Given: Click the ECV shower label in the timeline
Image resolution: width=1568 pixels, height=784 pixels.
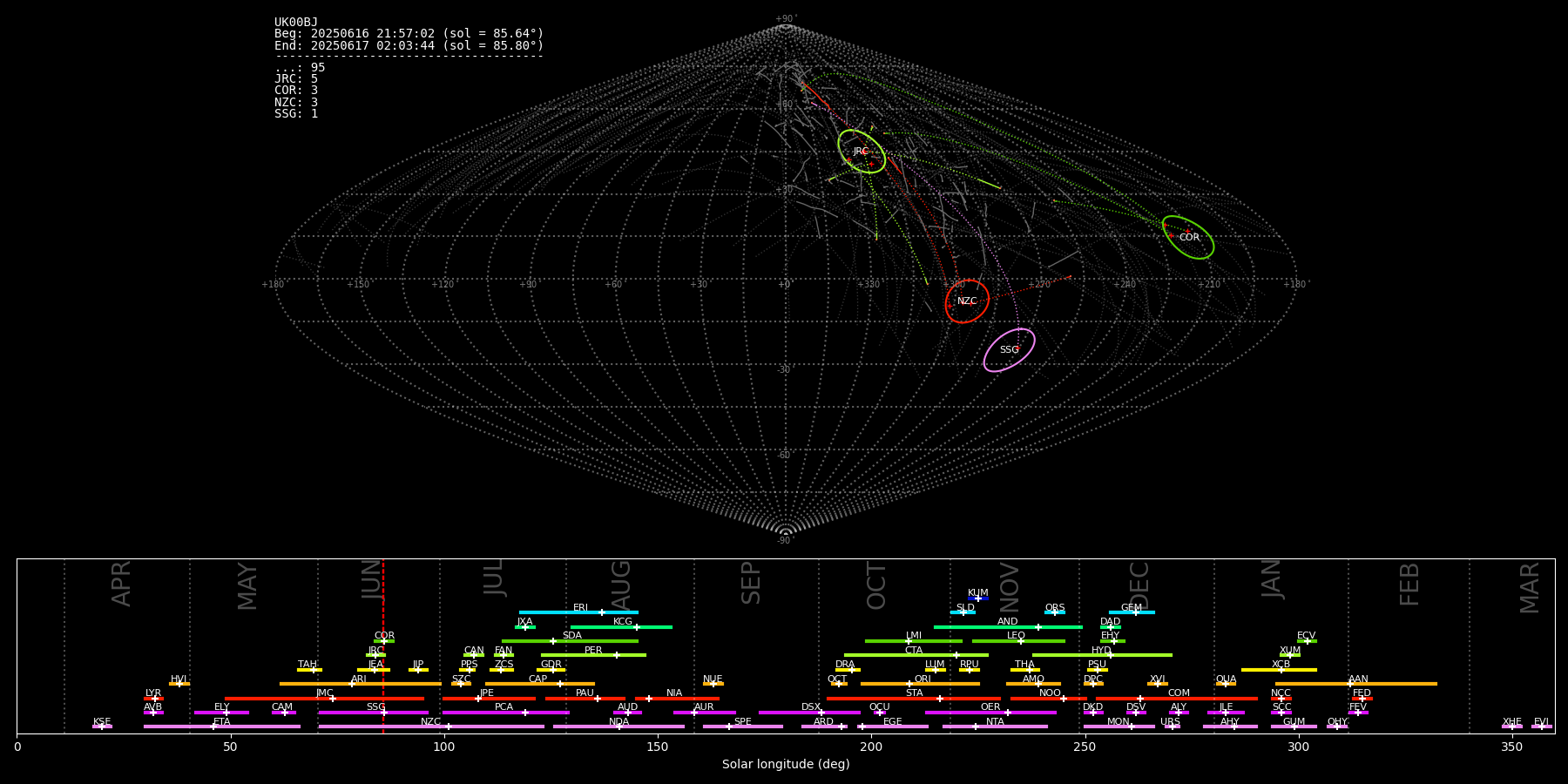Looking at the screenshot, I should click(1306, 636).
